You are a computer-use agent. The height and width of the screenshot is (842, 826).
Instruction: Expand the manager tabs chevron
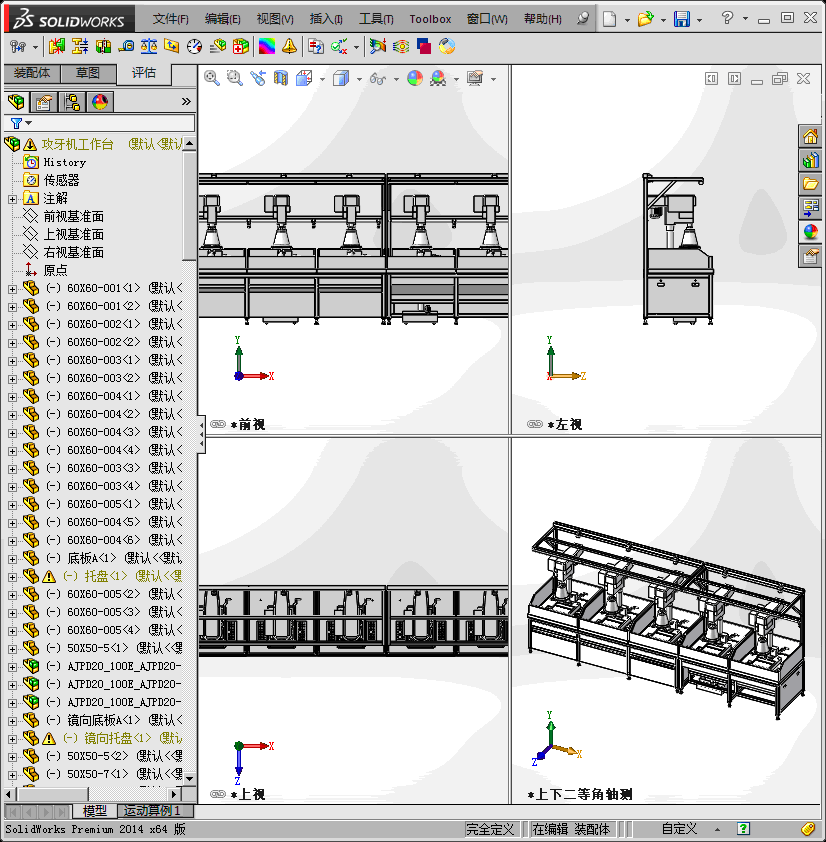click(x=186, y=101)
